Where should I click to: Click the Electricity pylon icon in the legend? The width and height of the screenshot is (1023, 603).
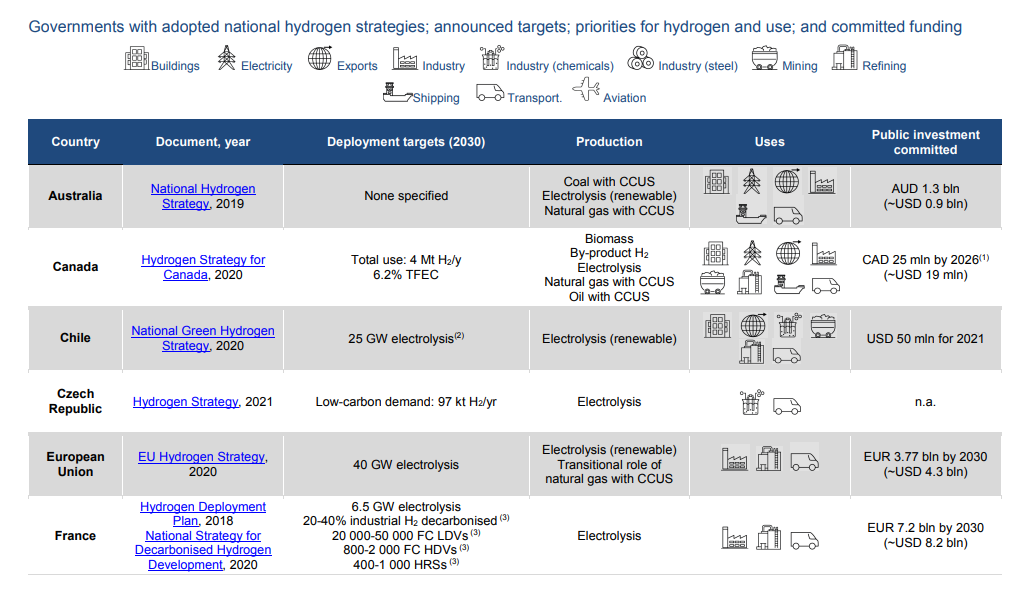pyautogui.click(x=226, y=58)
